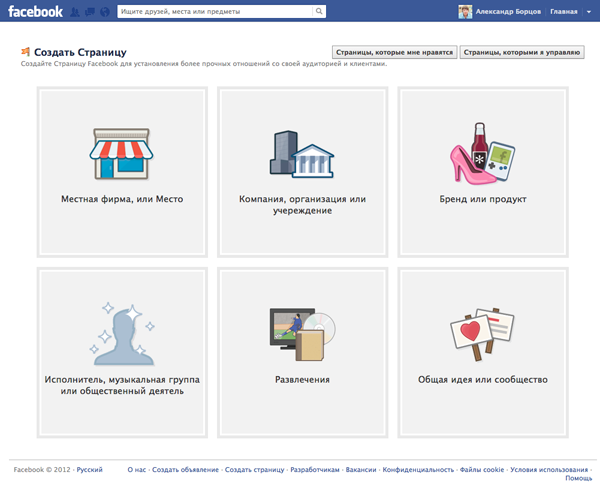
Task: Click the "Создать Страницу" heading
Action: tap(80, 52)
